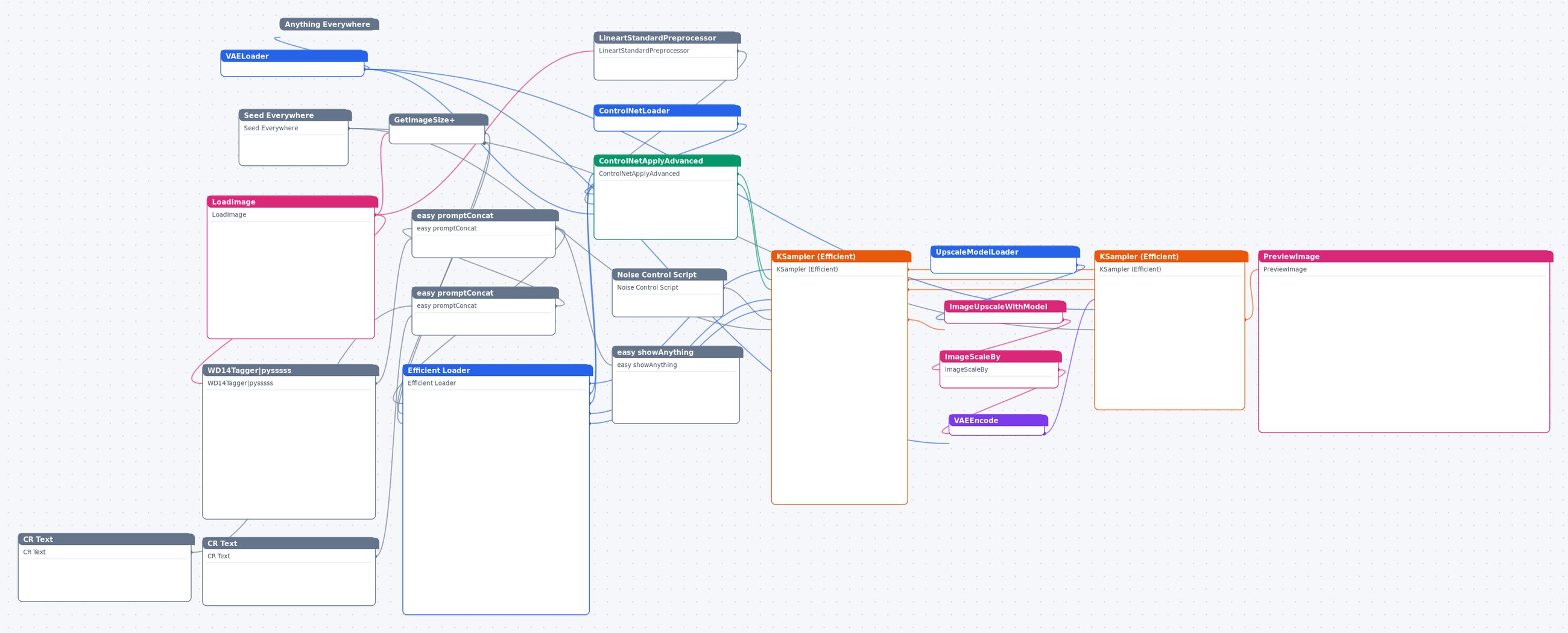
Task: Click the LineartStandardPreprocessor node header
Action: pos(667,38)
